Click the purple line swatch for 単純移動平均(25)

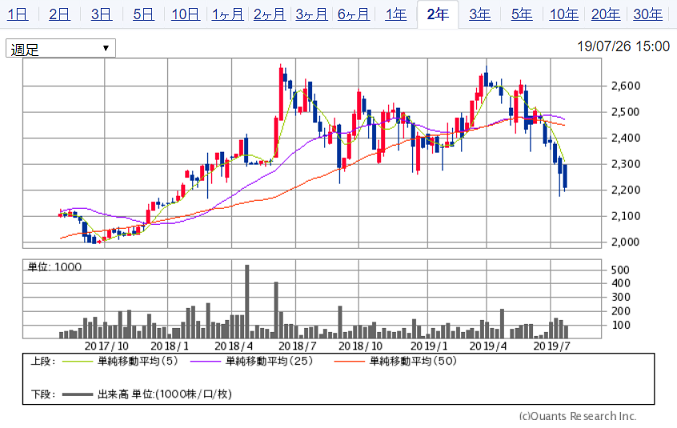point(206,361)
